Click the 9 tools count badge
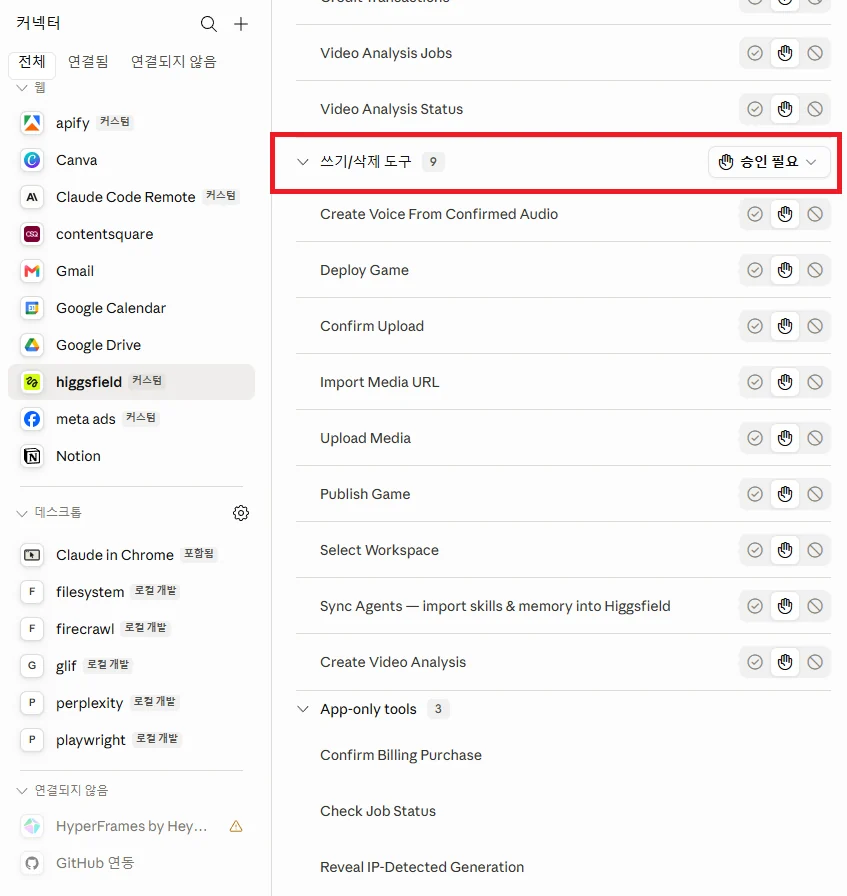The width and height of the screenshot is (847, 896). pos(433,162)
